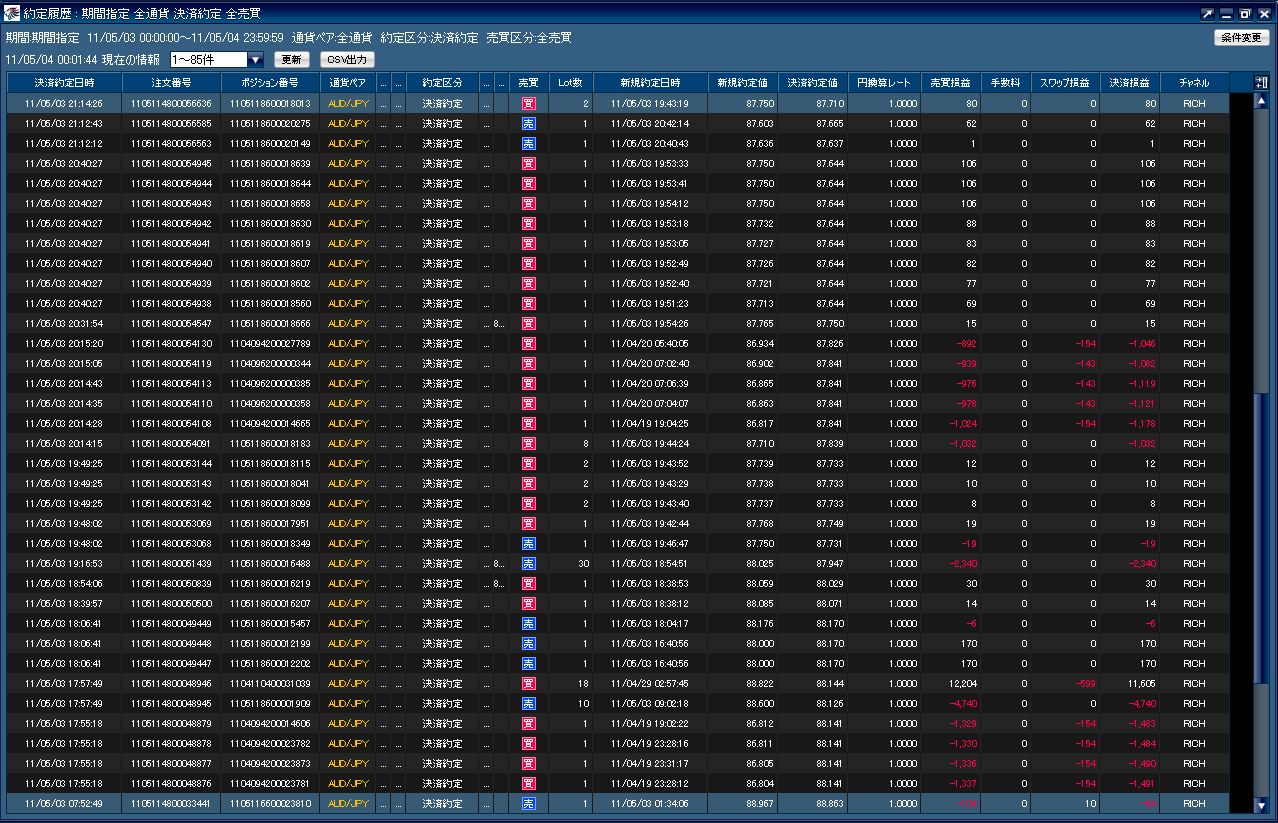Sort by the 新規約定日時 column header
1278x823 pixels.
tap(650, 83)
